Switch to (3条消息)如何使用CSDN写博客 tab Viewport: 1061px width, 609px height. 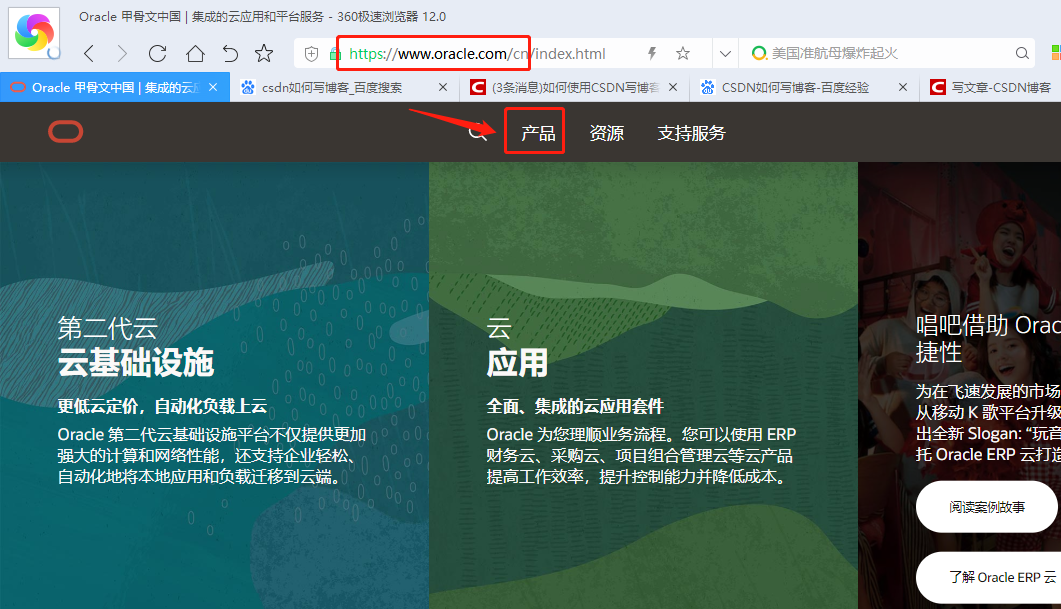tap(575, 87)
